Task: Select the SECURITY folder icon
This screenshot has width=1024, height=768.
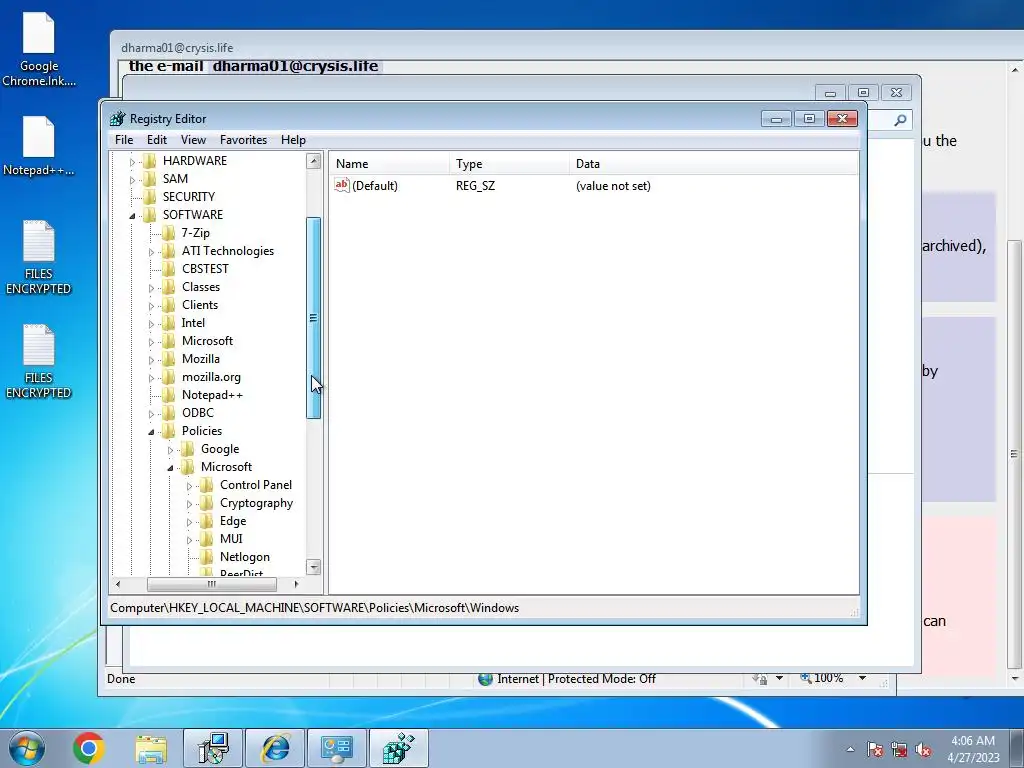Action: click(150, 197)
